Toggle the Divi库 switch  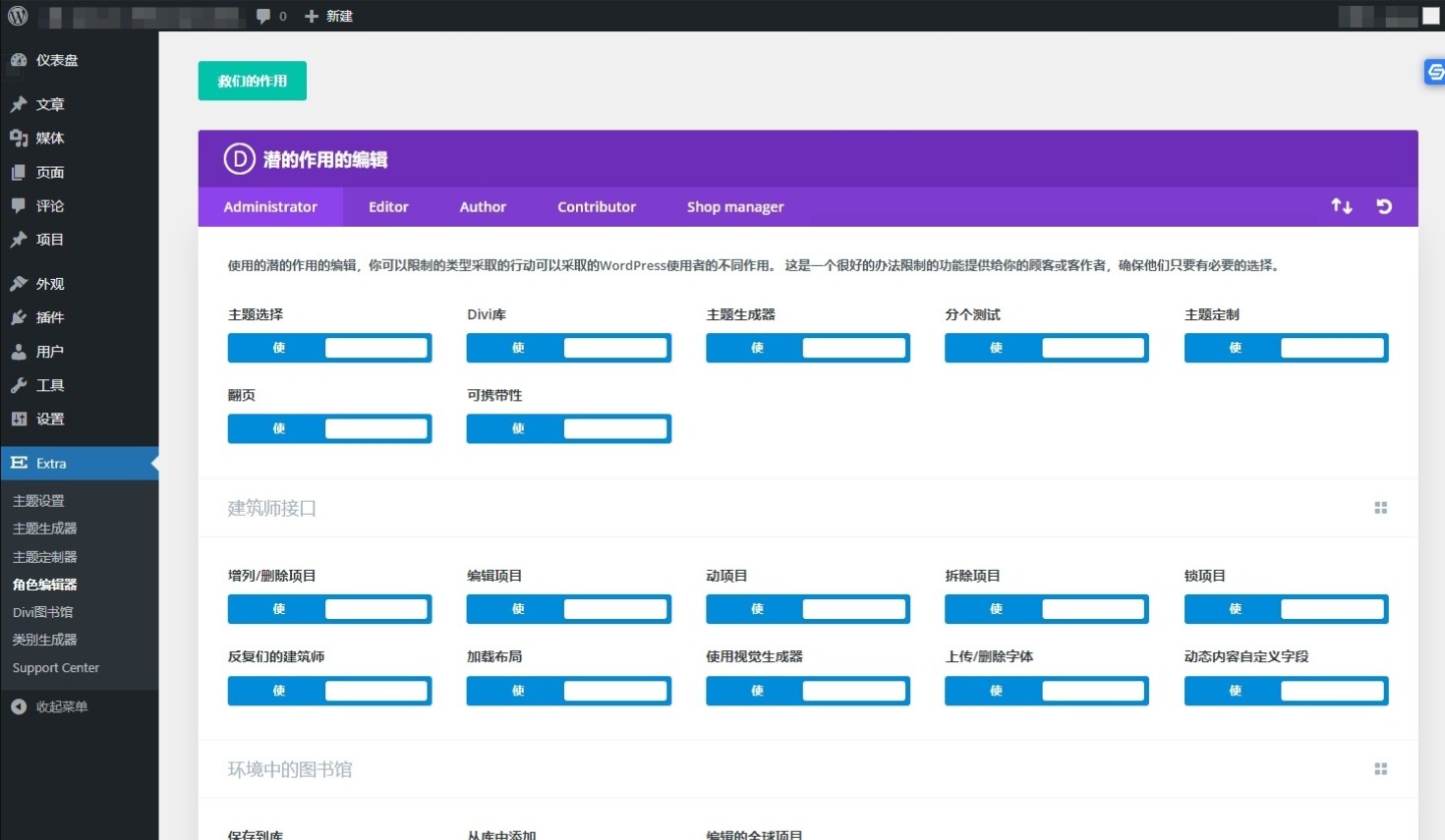(569, 348)
